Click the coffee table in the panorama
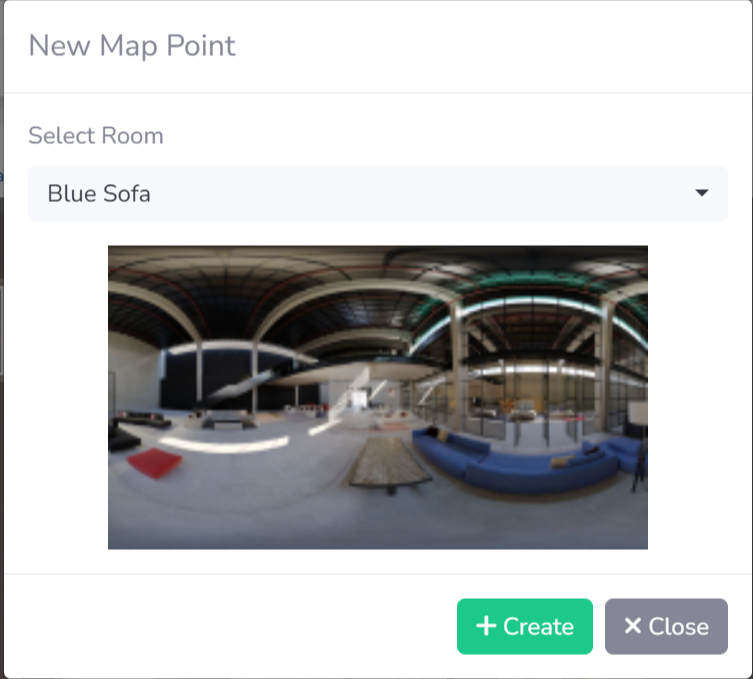Viewport: 753px width, 679px height. [x=389, y=463]
